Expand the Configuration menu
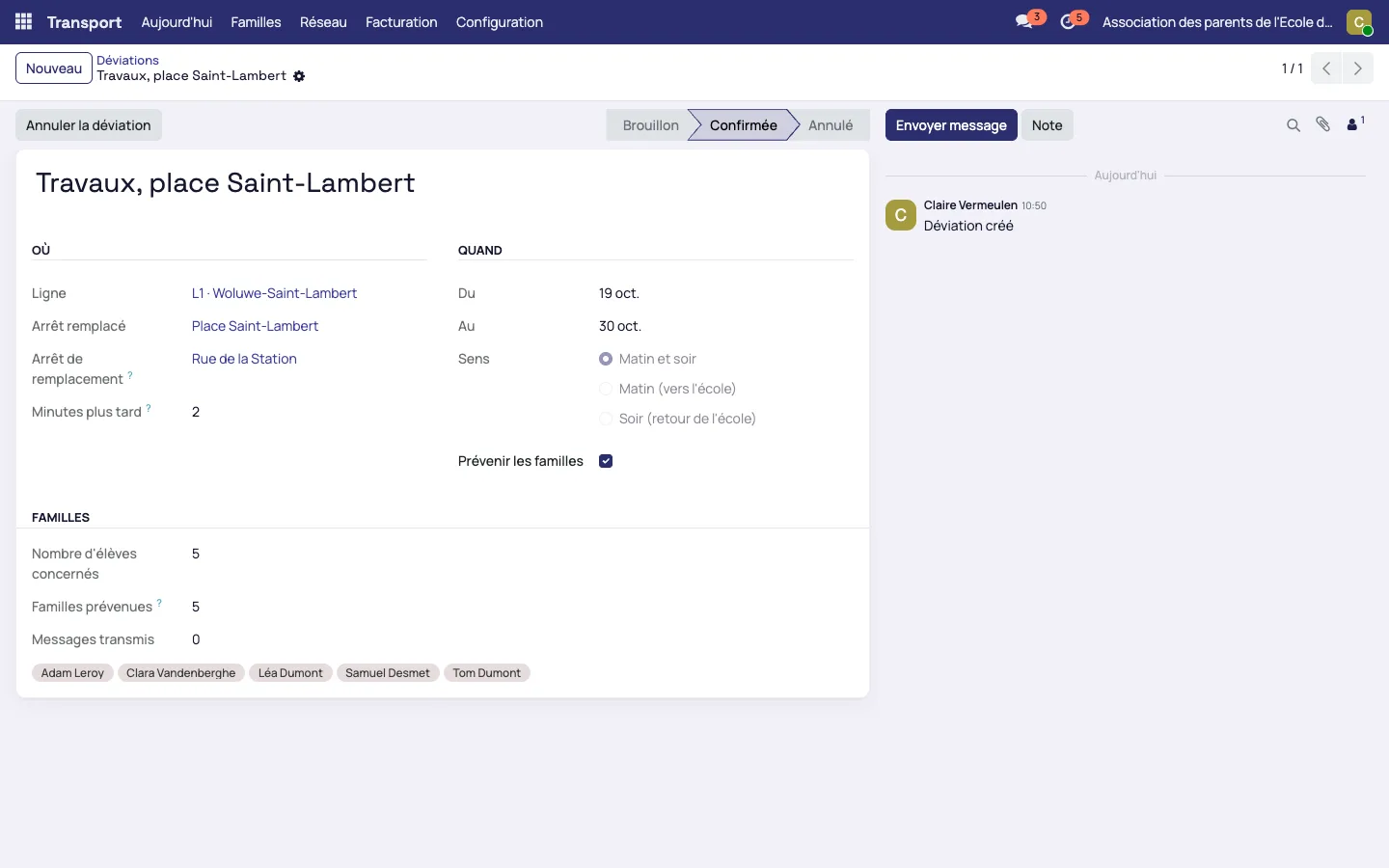This screenshot has width=1389, height=868. click(x=500, y=22)
